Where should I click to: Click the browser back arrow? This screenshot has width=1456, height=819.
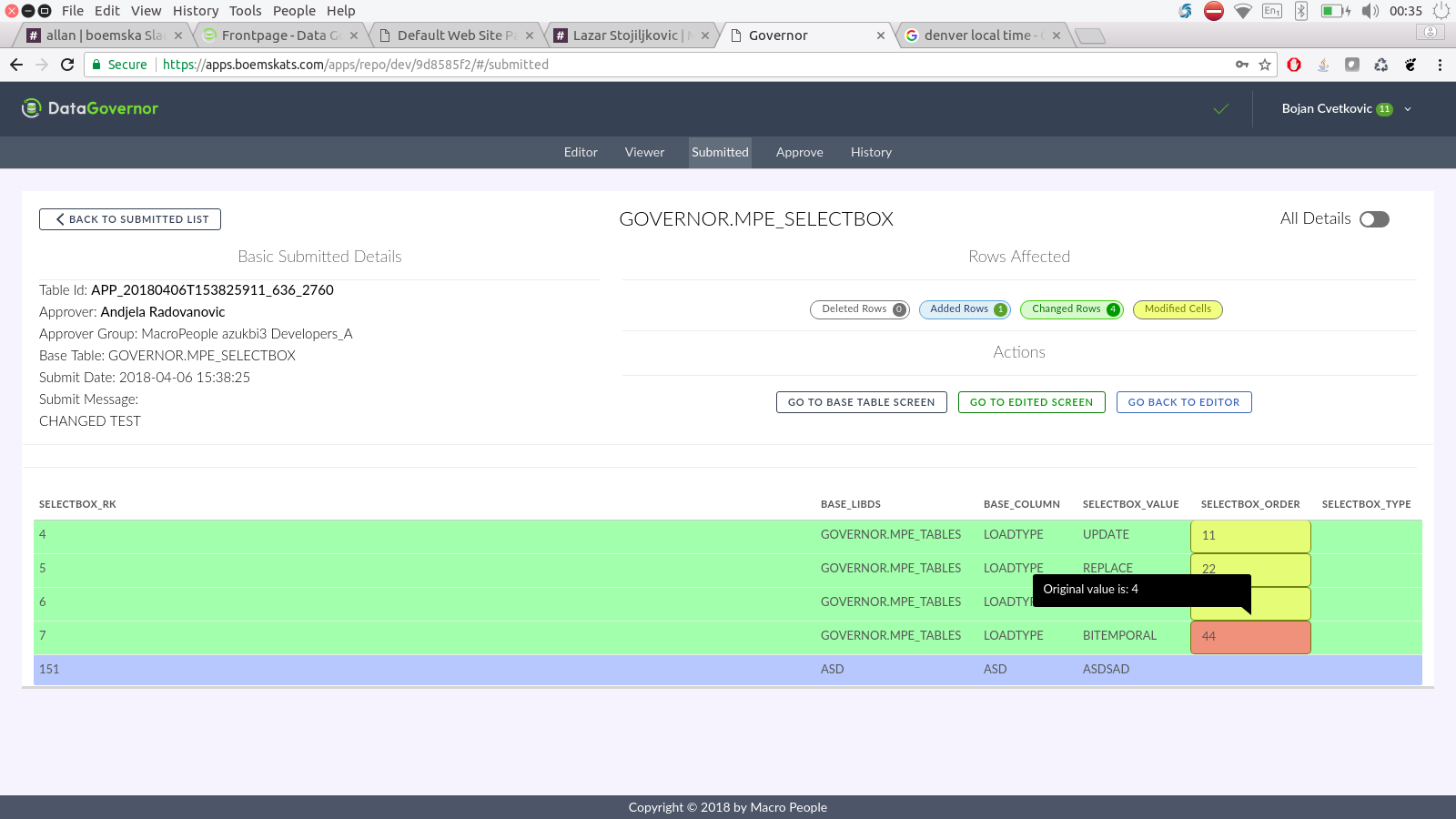tap(16, 65)
